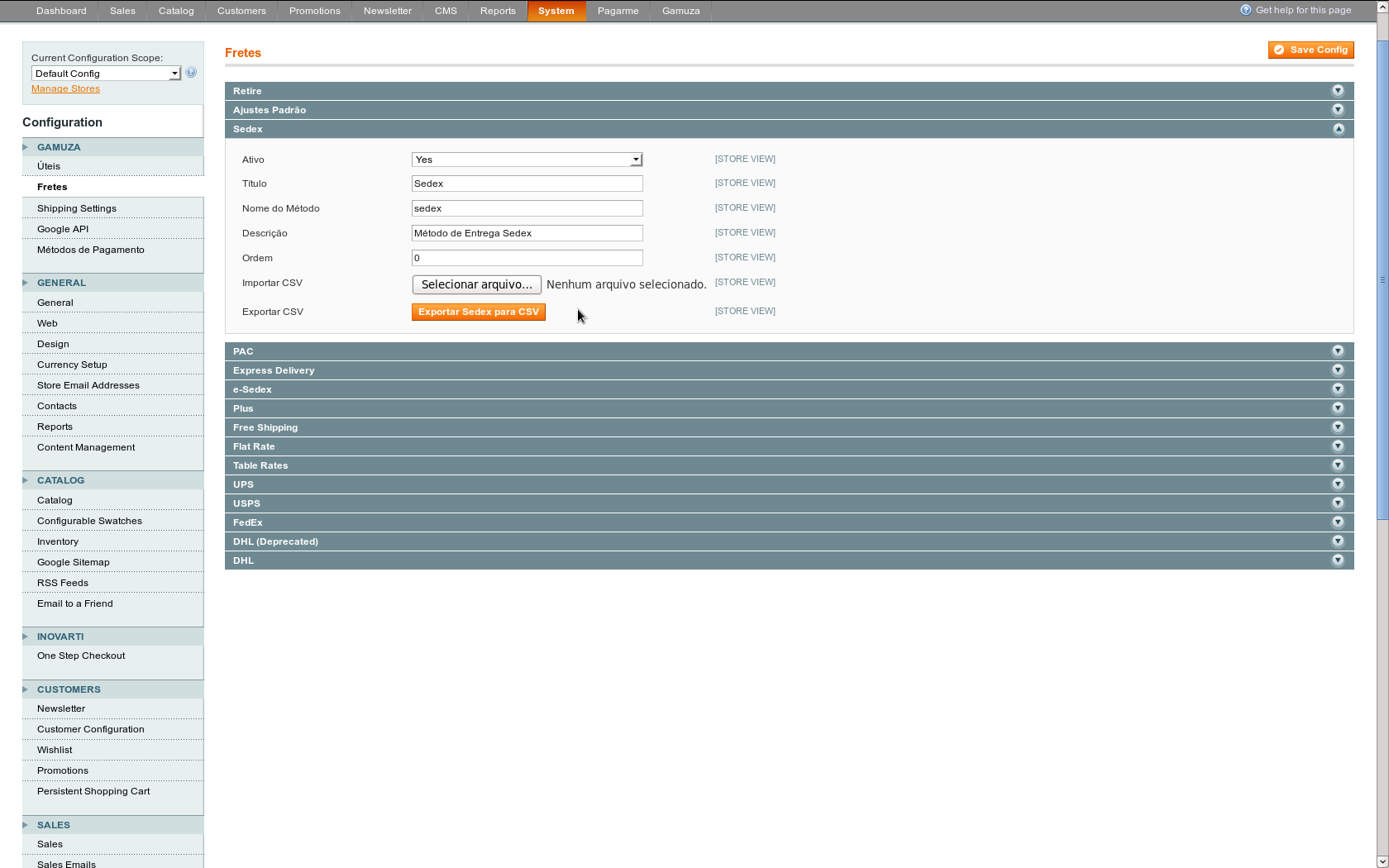Focus the Título input field
Screen dimensions: 1389x868
tap(527, 184)
